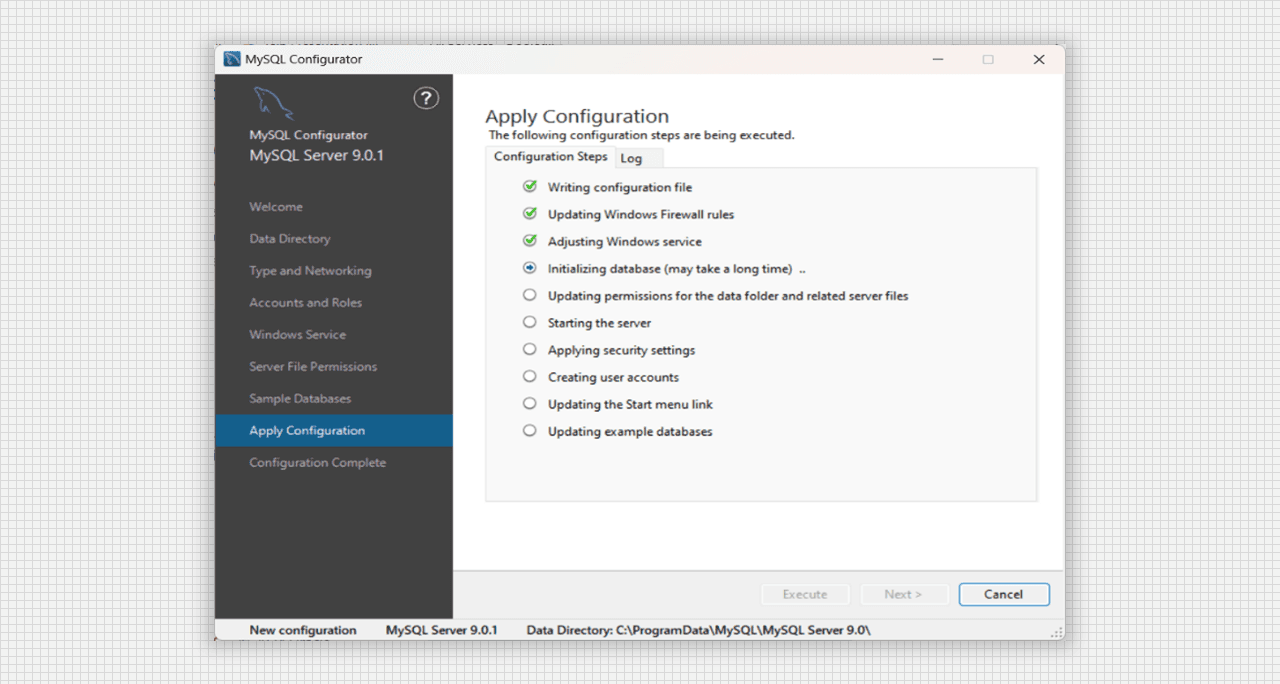Viewport: 1280px width, 684px height.
Task: Click the Updating example databases step indicator
Action: [530, 431]
